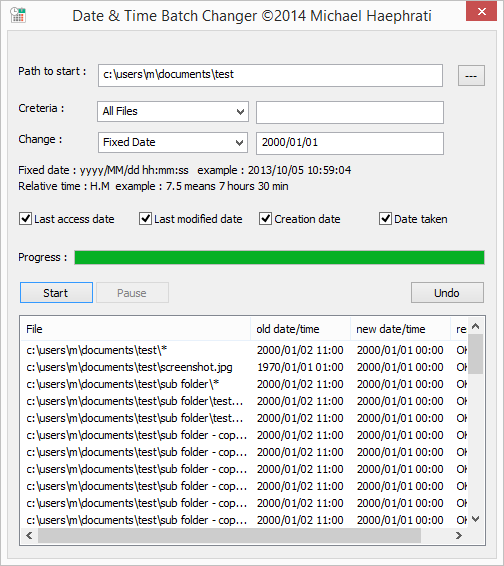
Task: Undo the last date changes
Action: point(447,293)
